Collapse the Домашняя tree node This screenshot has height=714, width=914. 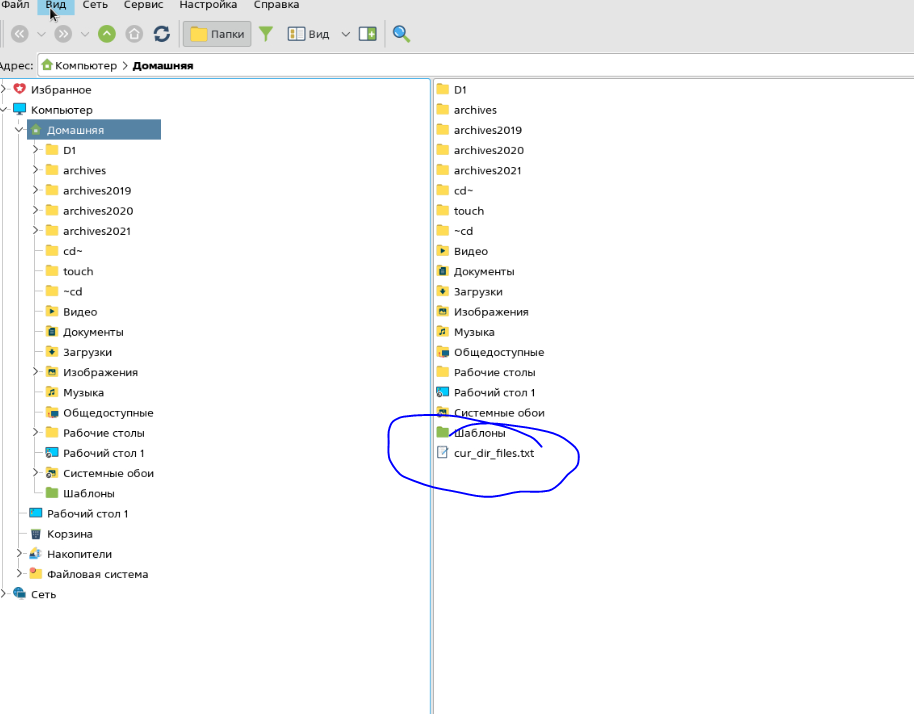click(x=19, y=129)
